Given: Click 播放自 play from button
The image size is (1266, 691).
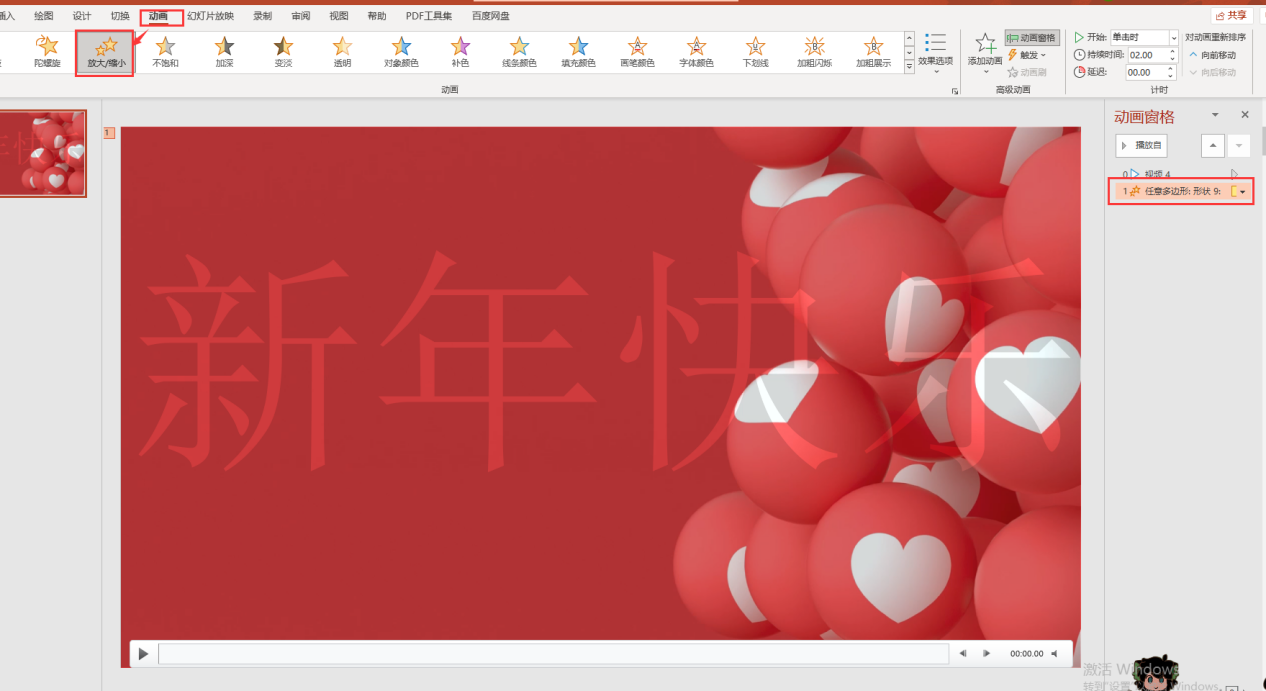Looking at the screenshot, I should click(x=1141, y=146).
